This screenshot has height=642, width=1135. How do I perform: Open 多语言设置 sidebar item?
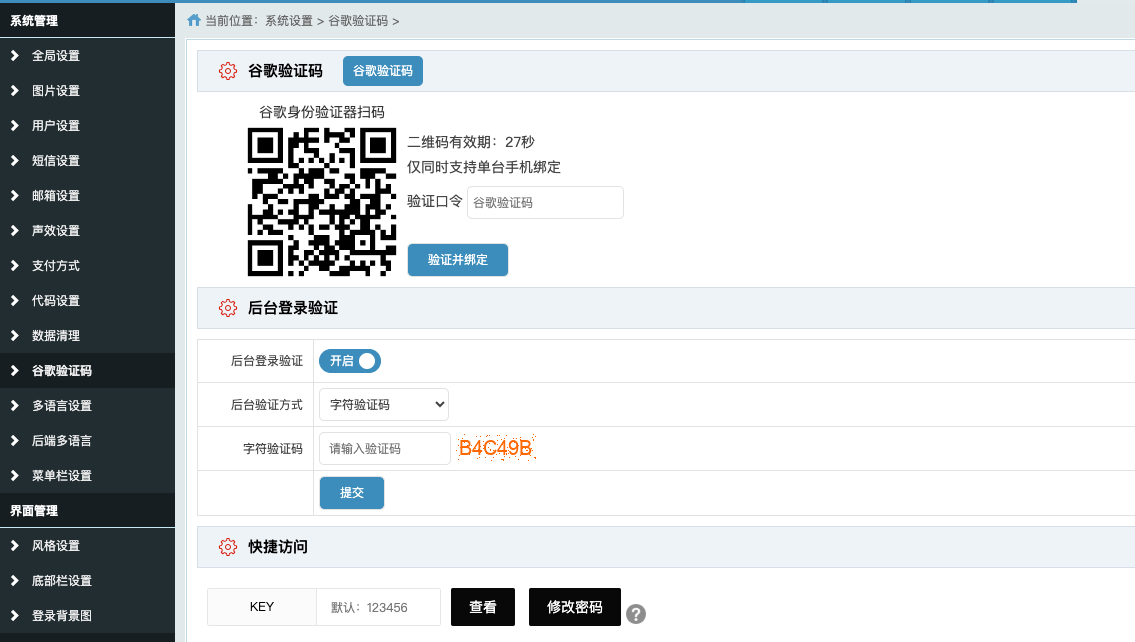point(88,405)
